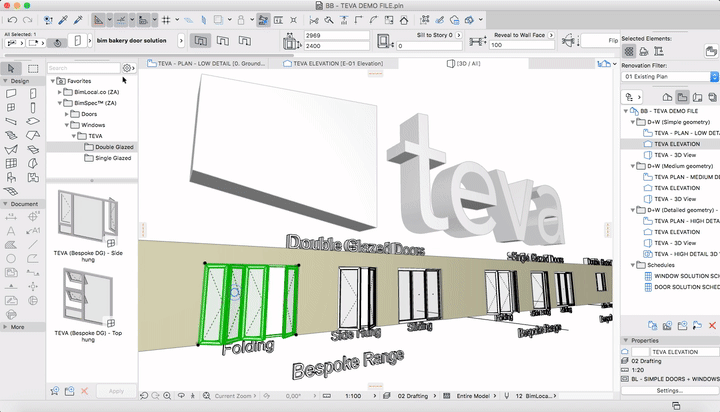Screen dimensions: 720x412
Task: Click the Undo icon in toolbar
Action: [x=12, y=19]
